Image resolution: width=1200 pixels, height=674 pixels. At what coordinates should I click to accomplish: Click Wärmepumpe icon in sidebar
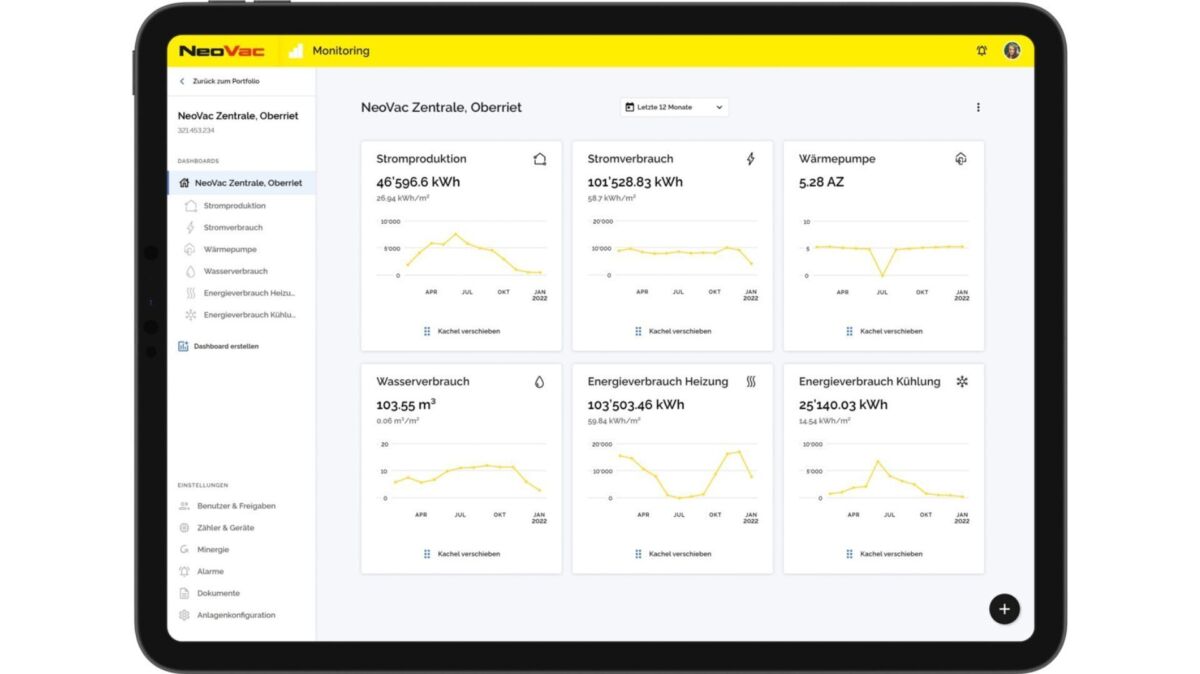click(191, 250)
